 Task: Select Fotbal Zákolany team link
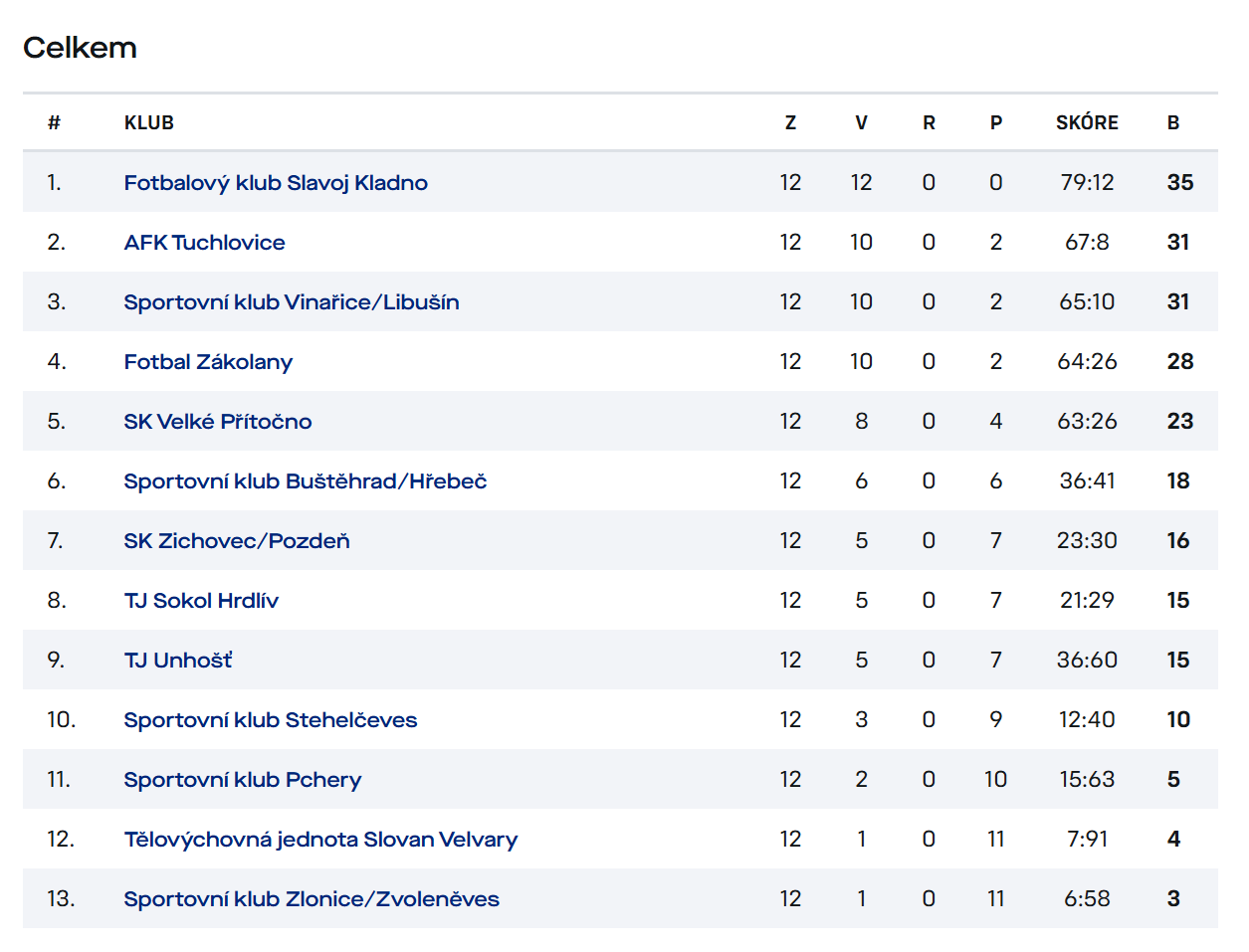click(208, 362)
